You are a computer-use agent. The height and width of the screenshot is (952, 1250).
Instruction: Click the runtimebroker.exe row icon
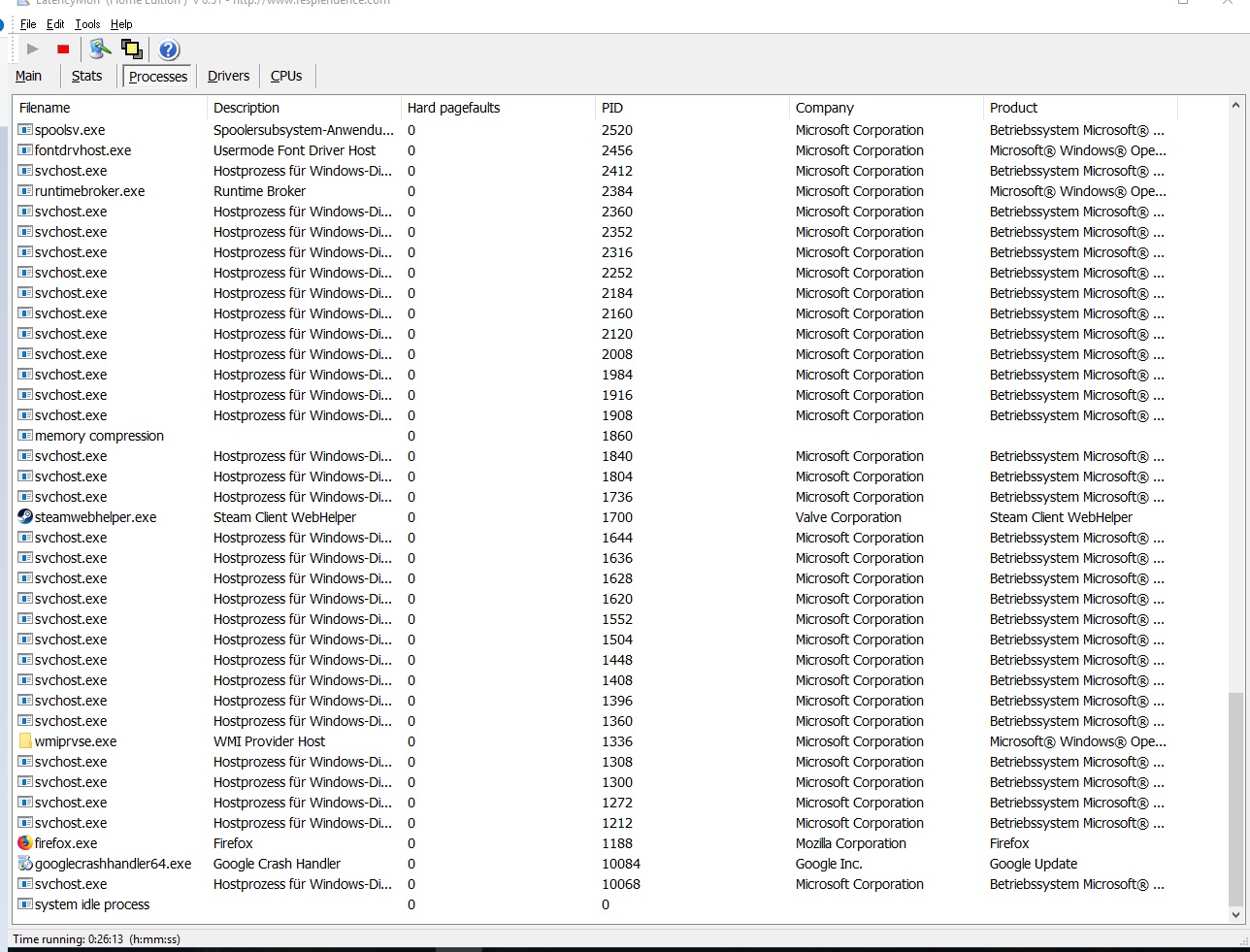pyautogui.click(x=25, y=191)
